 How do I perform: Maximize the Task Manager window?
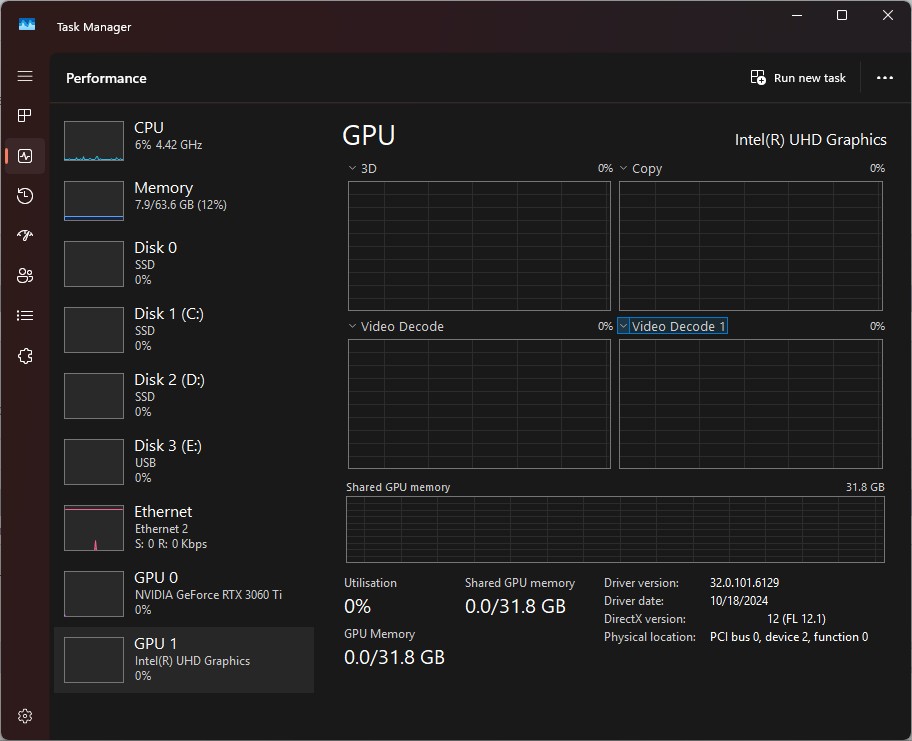tap(842, 15)
